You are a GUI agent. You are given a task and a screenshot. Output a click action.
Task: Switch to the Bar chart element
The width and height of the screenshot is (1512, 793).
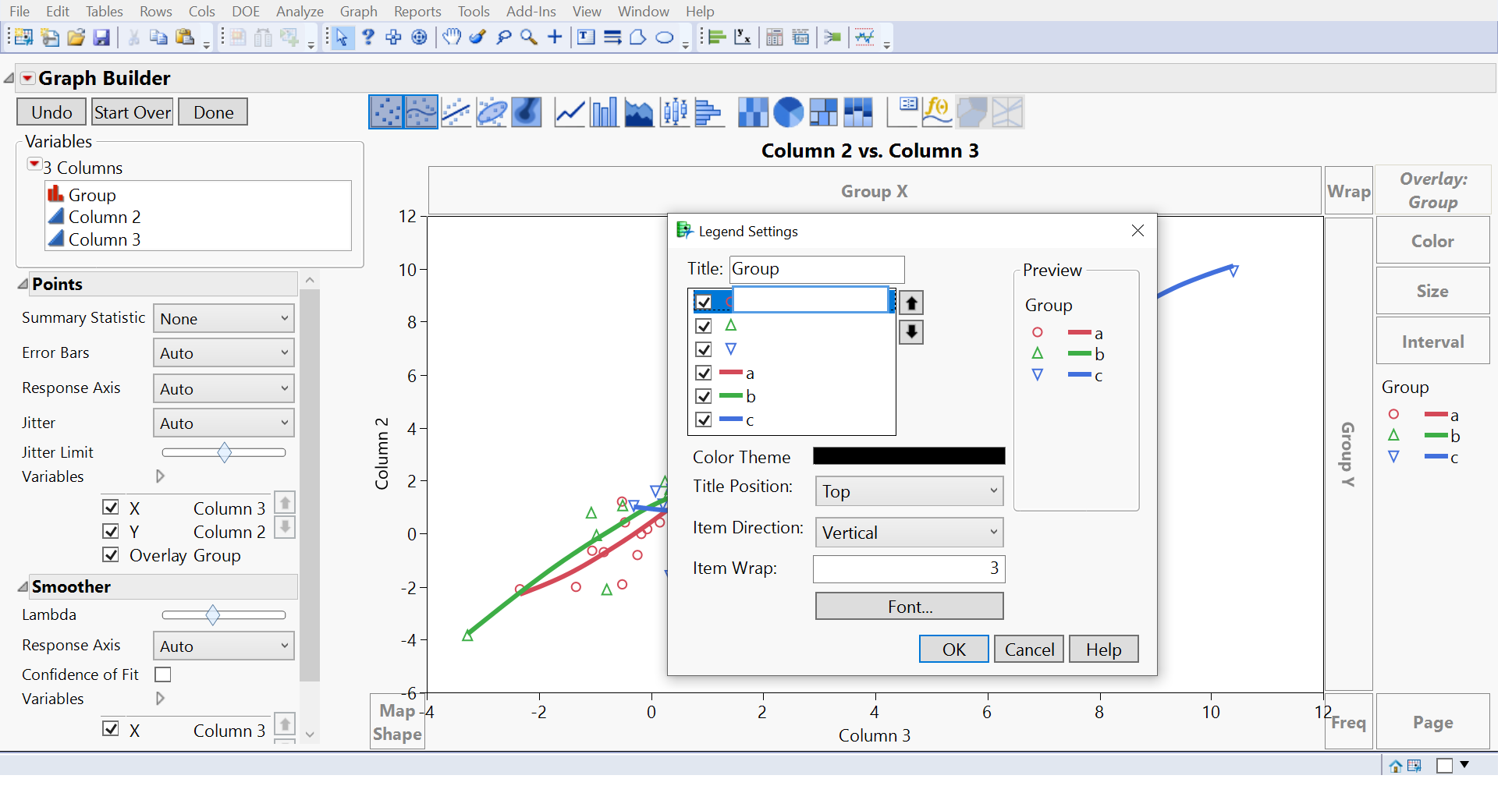coord(604,112)
